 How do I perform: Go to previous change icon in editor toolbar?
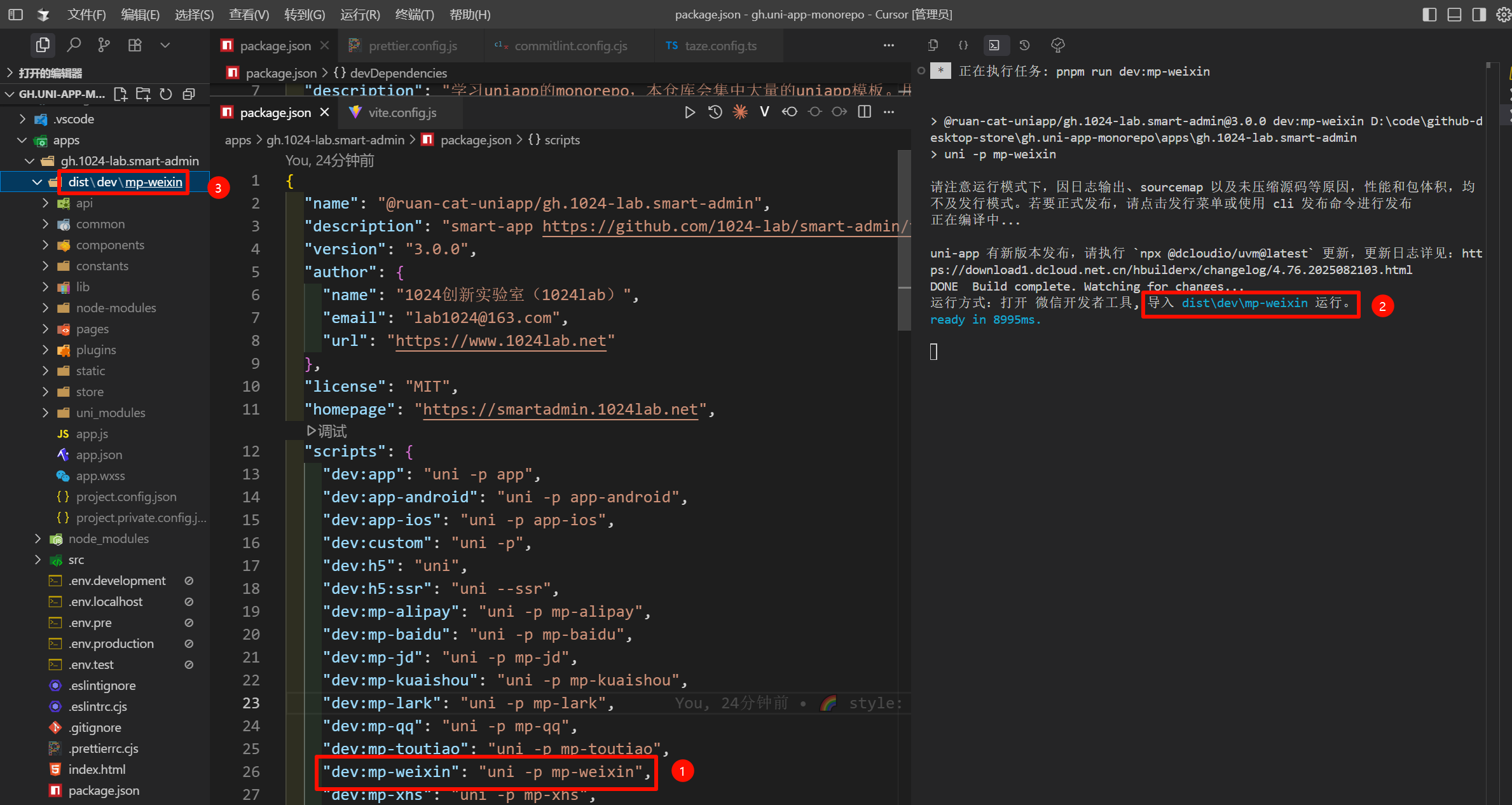789,113
